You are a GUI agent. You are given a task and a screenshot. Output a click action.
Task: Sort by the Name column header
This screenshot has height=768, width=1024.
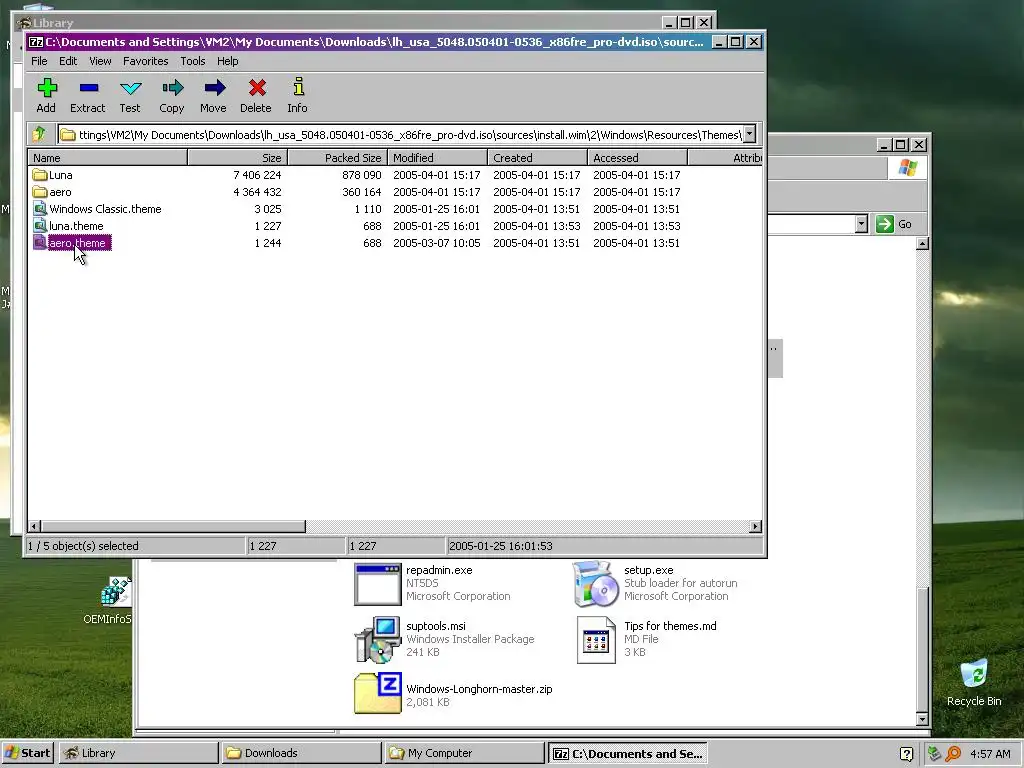point(108,157)
